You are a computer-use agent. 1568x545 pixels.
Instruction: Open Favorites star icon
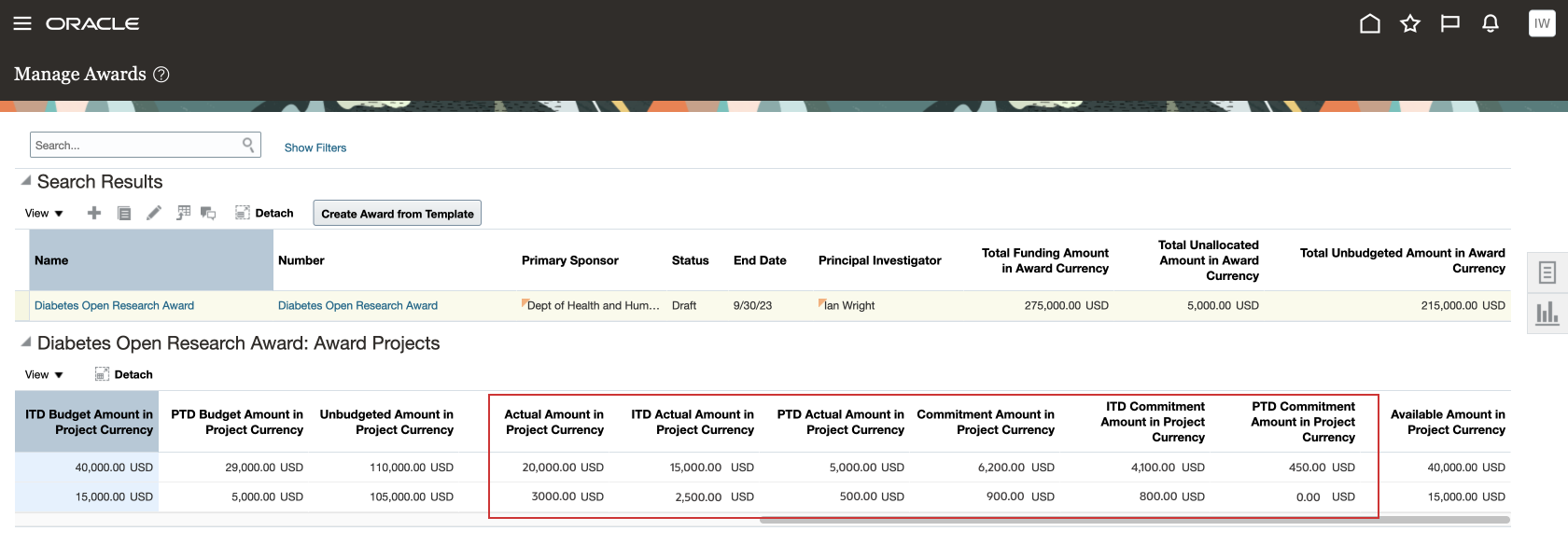tap(1409, 23)
